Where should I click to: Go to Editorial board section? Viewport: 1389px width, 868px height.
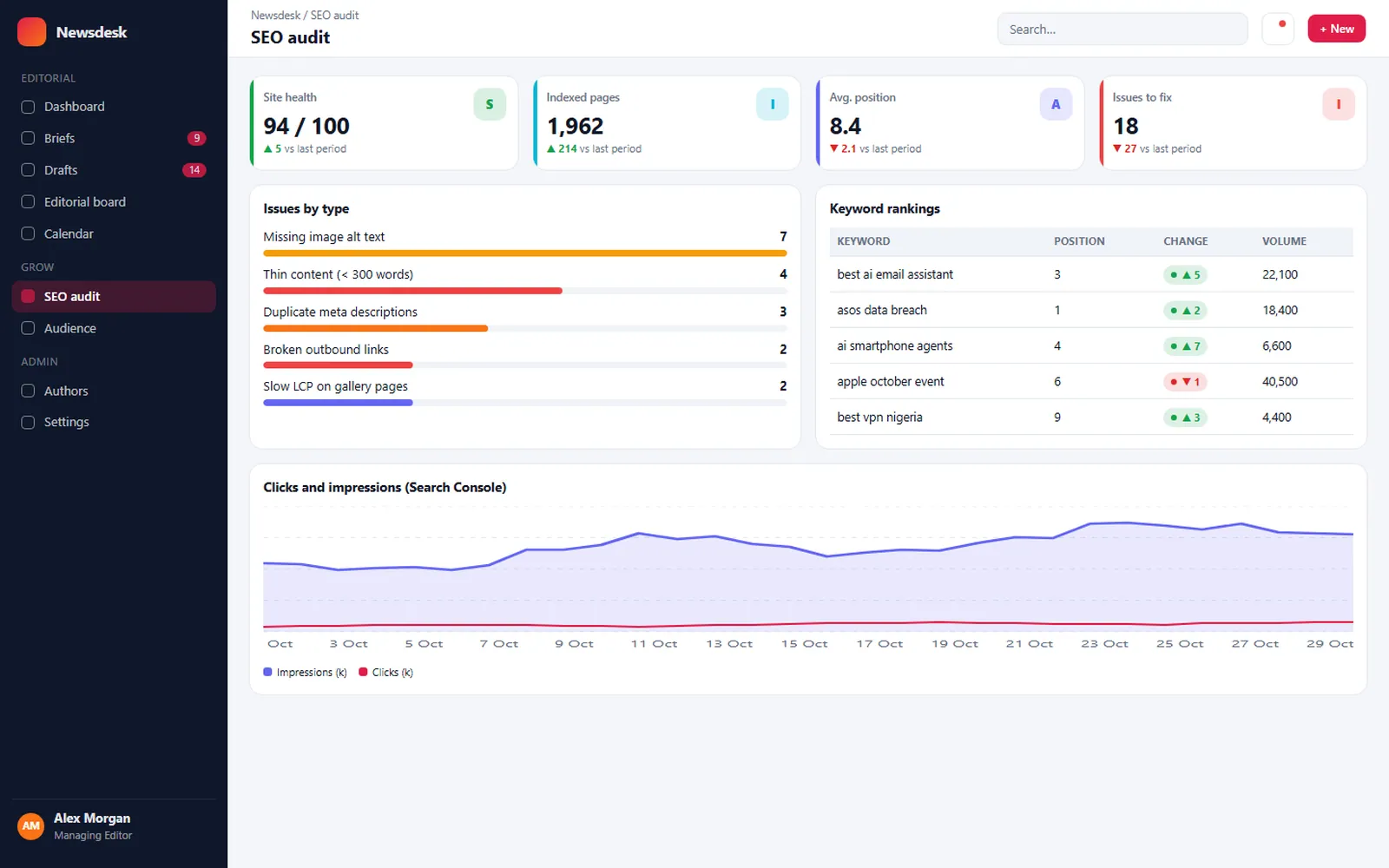point(114,201)
